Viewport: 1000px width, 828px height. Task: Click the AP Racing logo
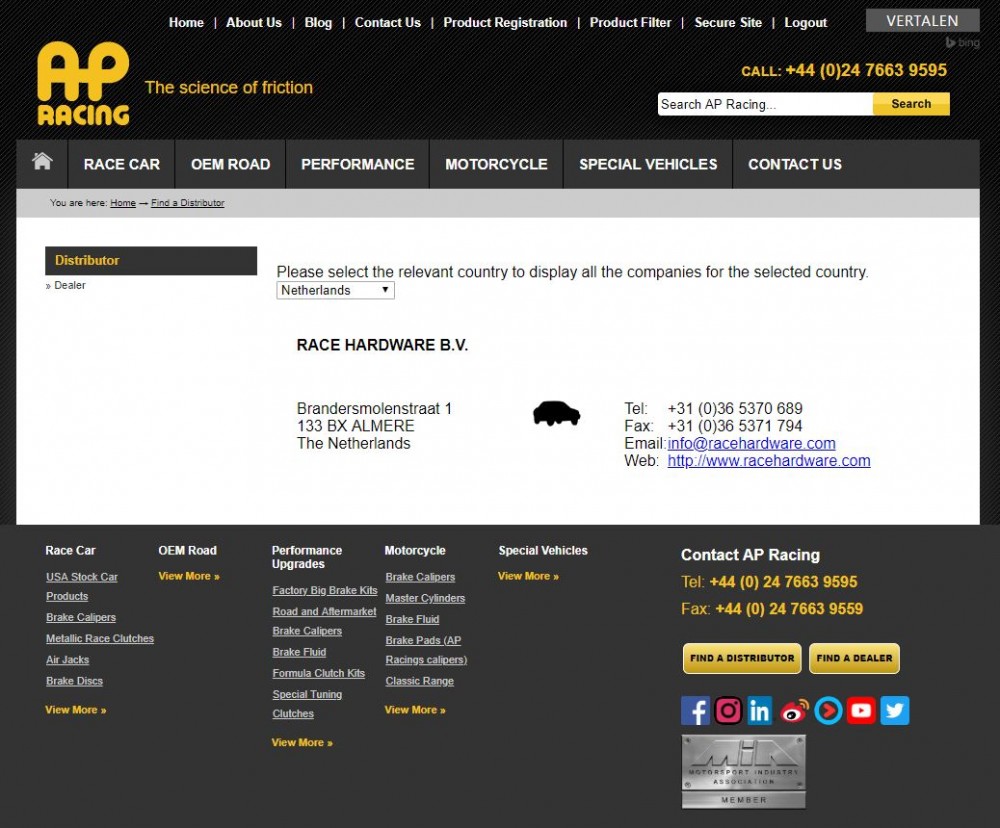[83, 84]
